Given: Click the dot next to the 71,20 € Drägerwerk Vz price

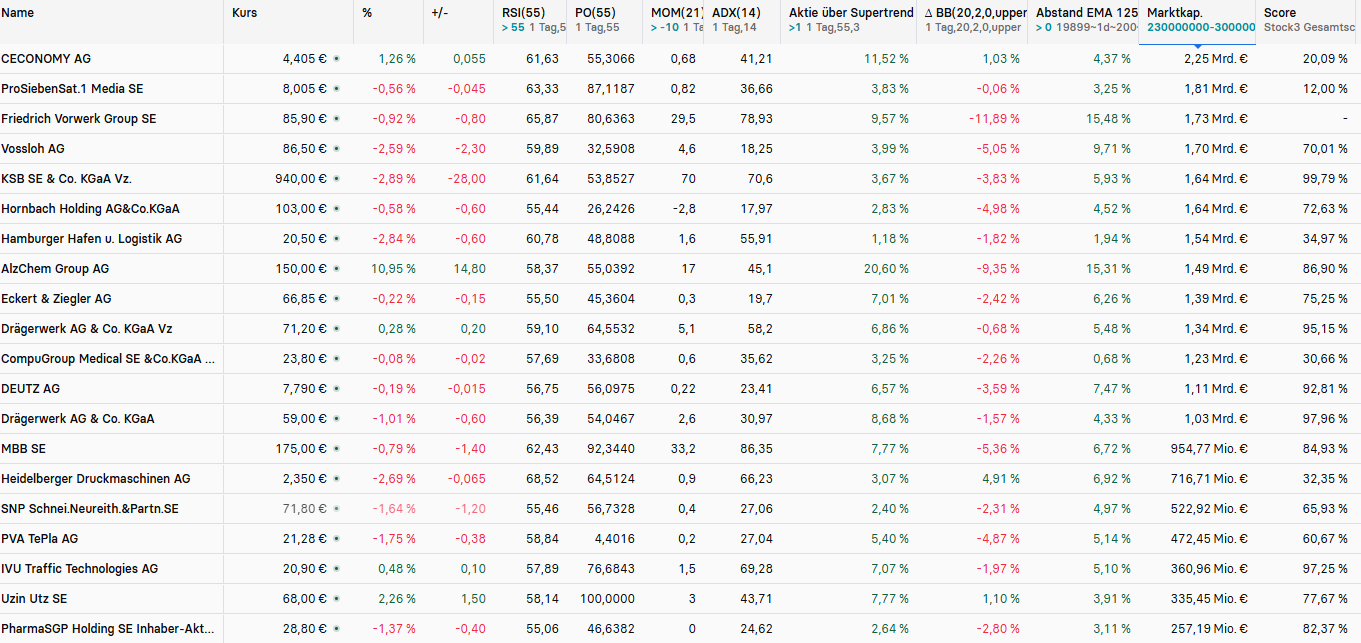Looking at the screenshot, I should [x=336, y=329].
